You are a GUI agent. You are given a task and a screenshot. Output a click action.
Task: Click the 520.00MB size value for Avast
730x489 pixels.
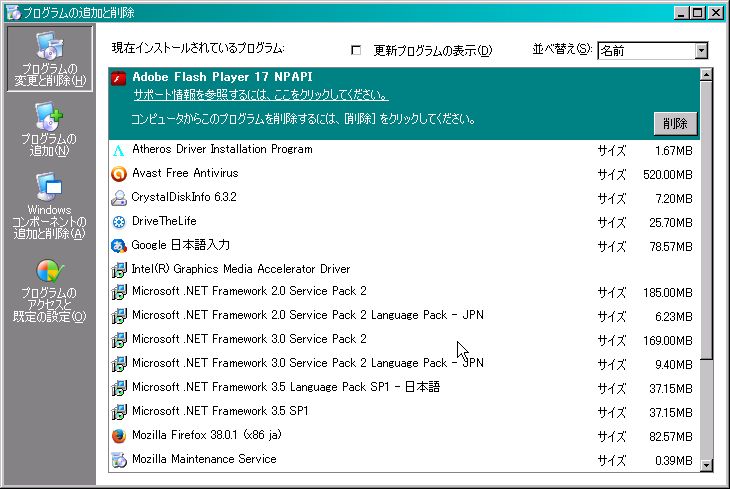[x=668, y=175]
